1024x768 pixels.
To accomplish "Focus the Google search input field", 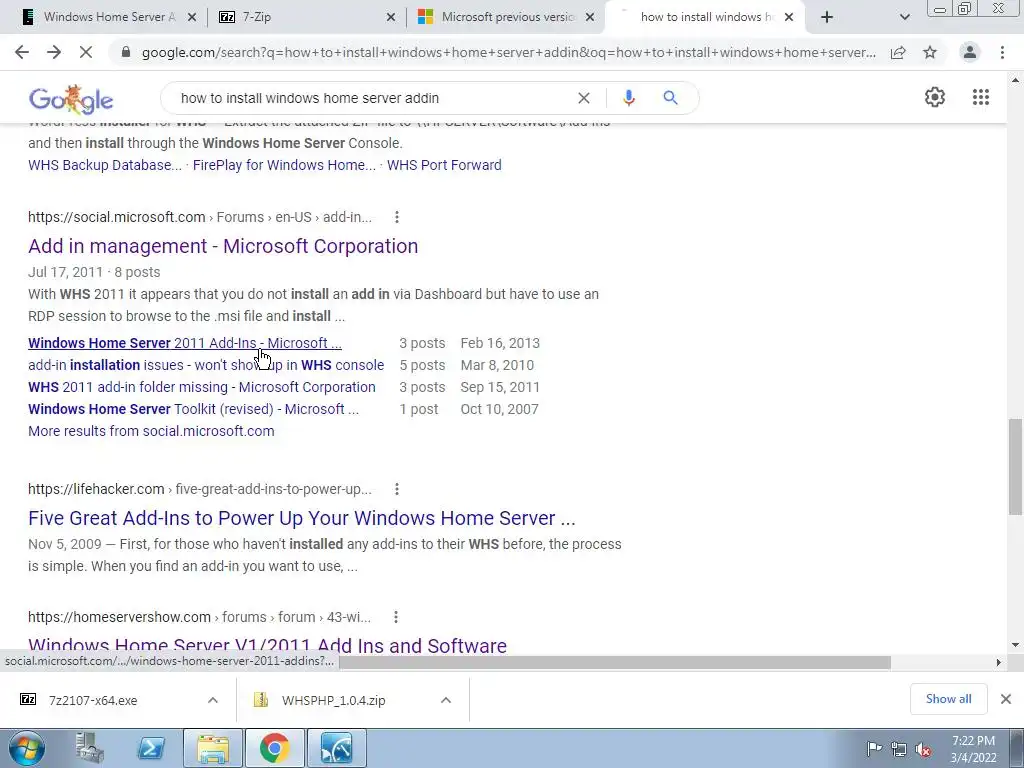I will click(372, 98).
